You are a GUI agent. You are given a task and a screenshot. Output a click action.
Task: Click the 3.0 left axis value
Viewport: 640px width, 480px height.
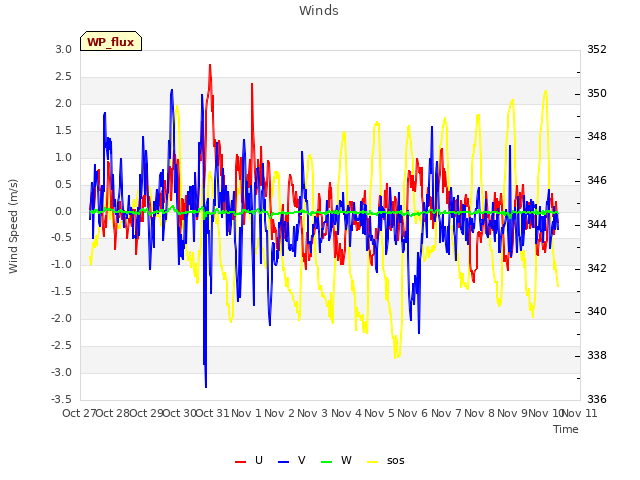click(x=63, y=50)
